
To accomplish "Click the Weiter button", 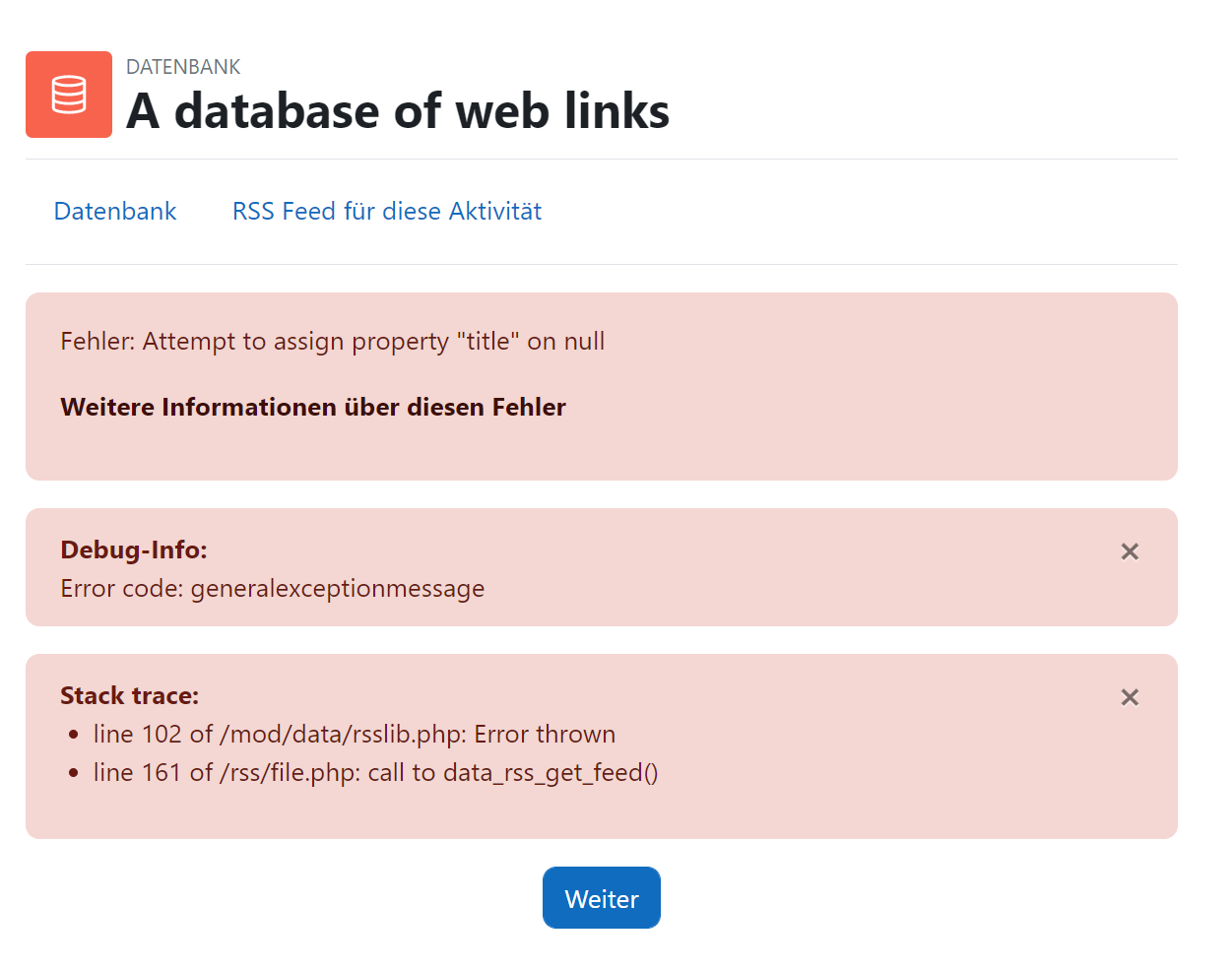I will pyautogui.click(x=602, y=898).
